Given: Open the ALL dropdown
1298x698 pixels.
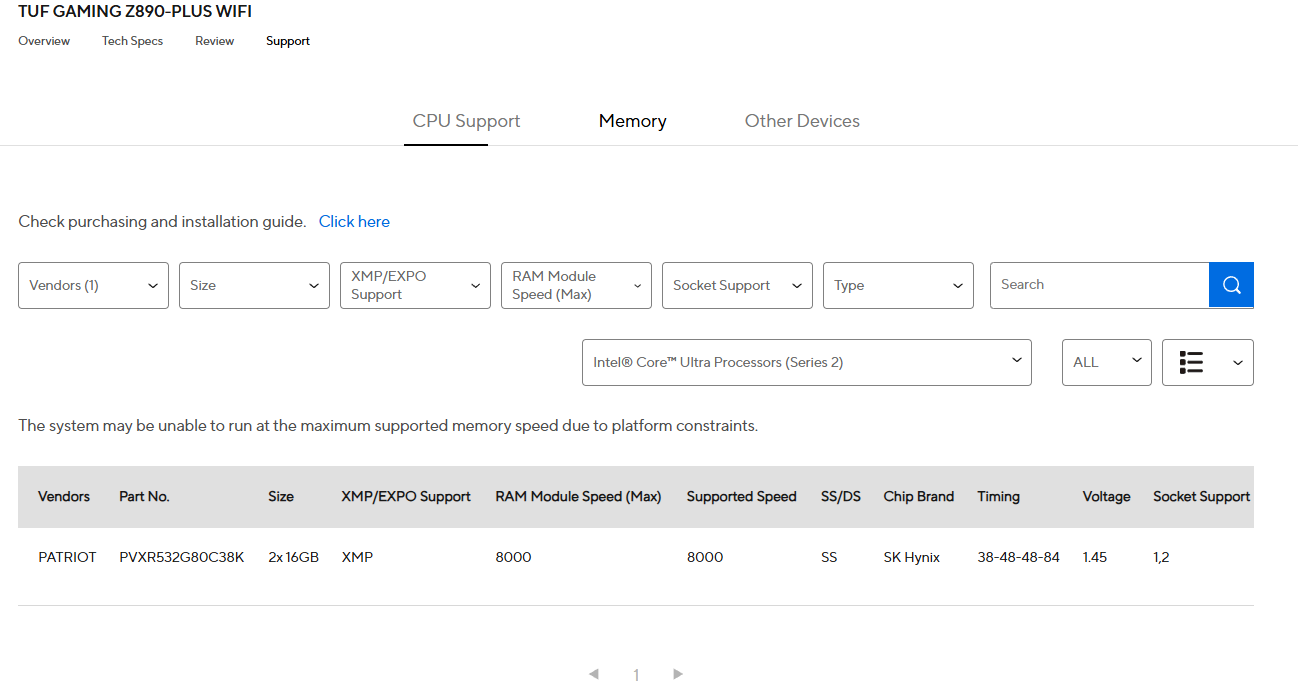Looking at the screenshot, I should point(1106,362).
